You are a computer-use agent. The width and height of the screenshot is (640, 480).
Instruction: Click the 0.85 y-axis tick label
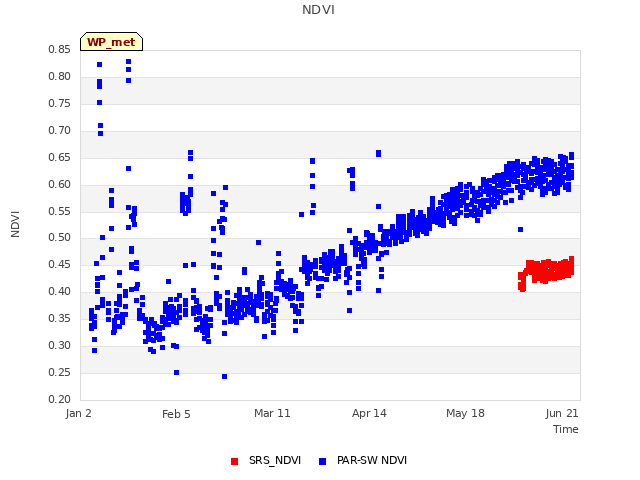click(59, 49)
